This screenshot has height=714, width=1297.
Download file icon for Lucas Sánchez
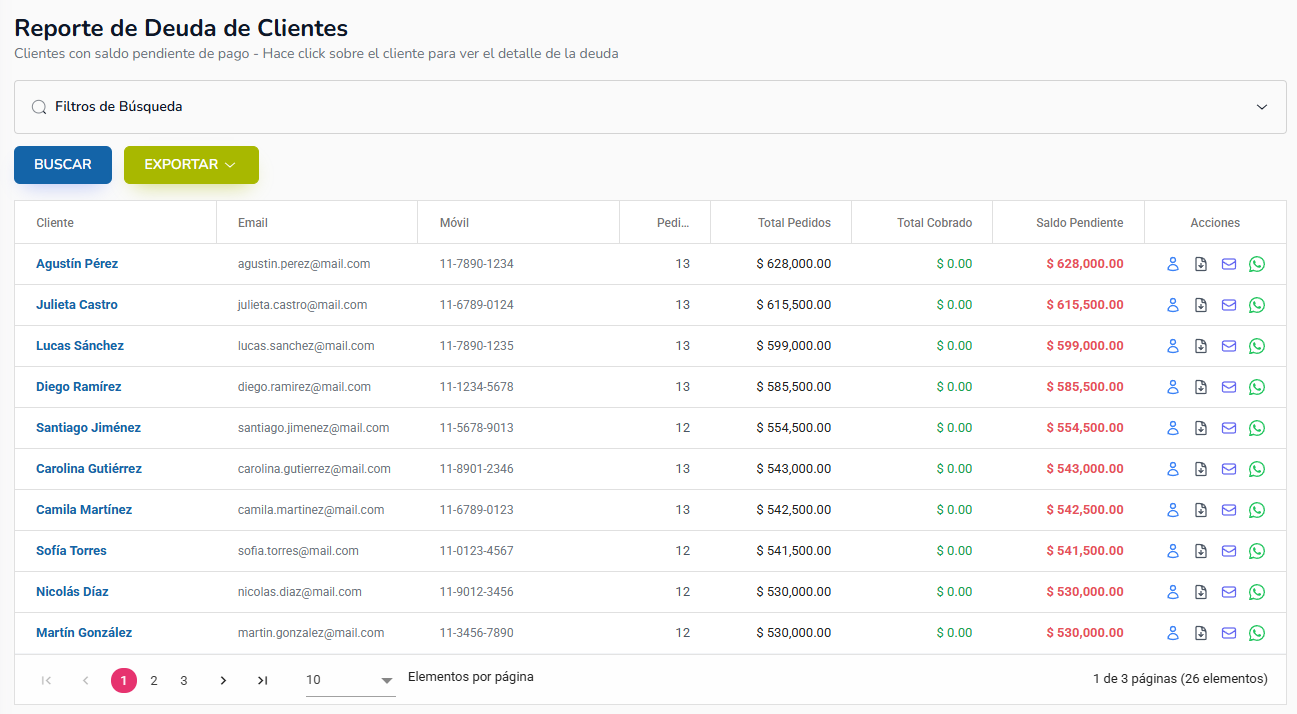[x=1201, y=346]
